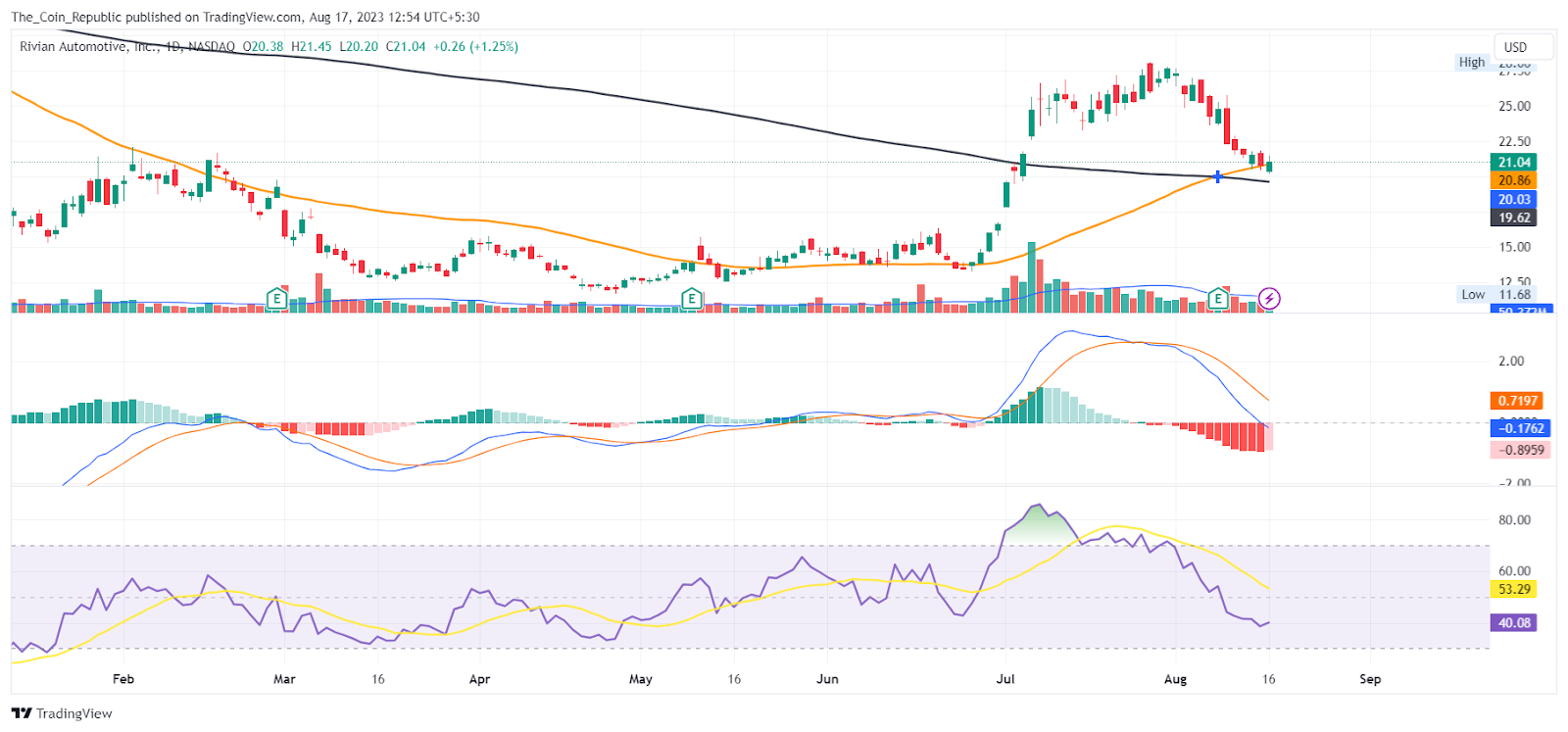This screenshot has width=1568, height=732.
Task: Select the earnings E marker in August
Action: coord(1218,298)
